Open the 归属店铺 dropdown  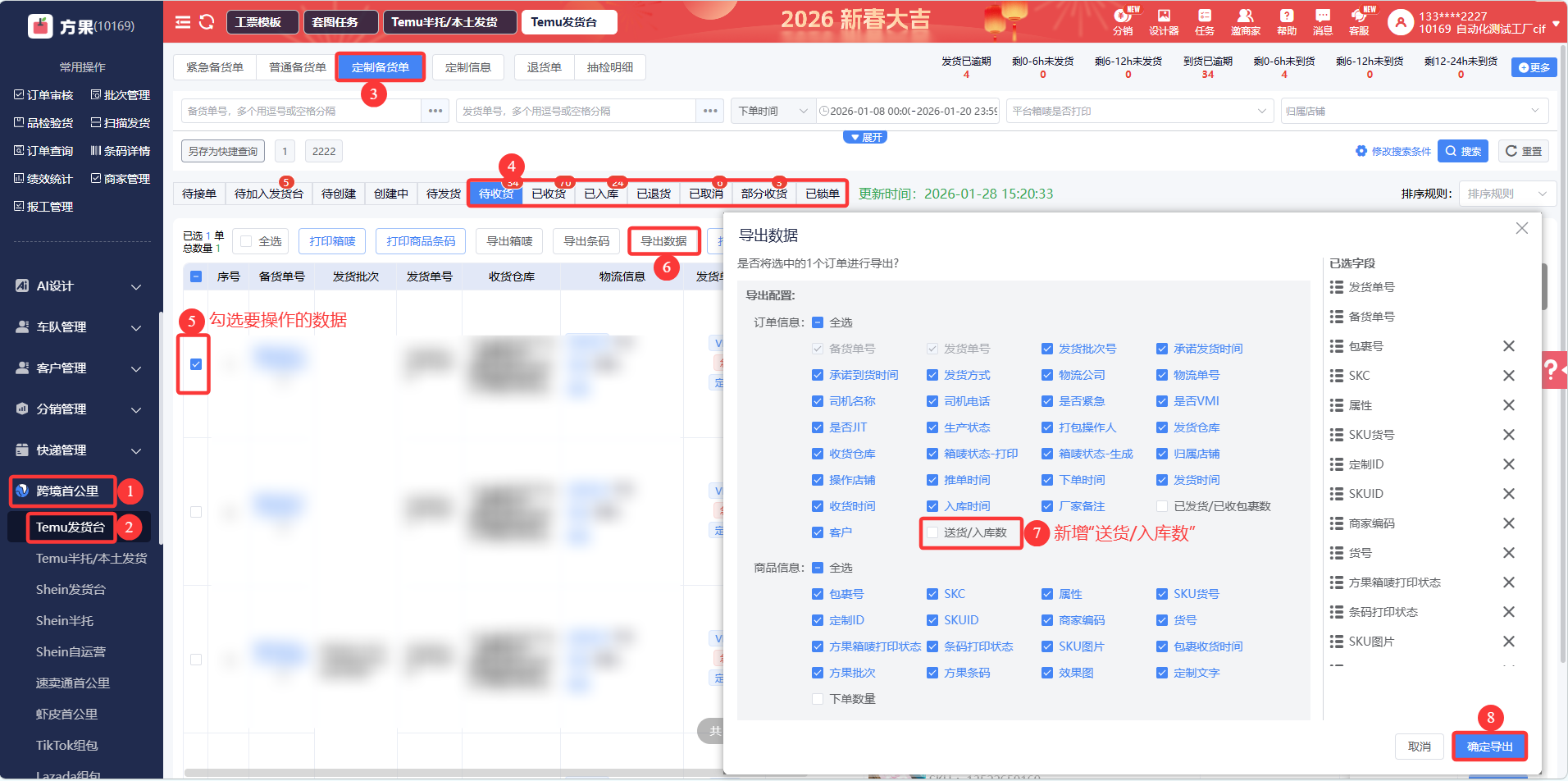pyautogui.click(x=1414, y=111)
